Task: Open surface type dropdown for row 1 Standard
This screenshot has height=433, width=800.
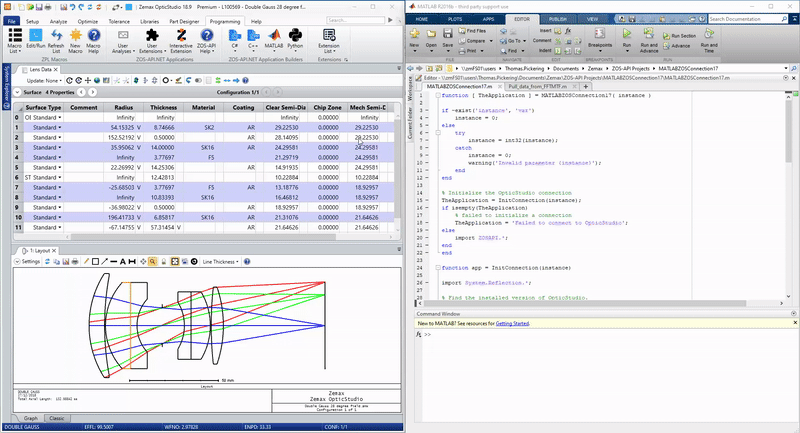Action: pyautogui.click(x=60, y=128)
